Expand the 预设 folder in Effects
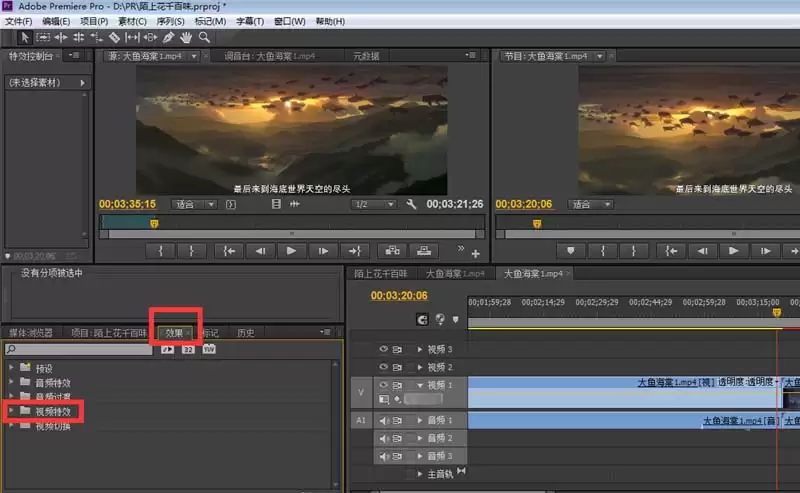This screenshot has width=800, height=493. tap(12, 368)
